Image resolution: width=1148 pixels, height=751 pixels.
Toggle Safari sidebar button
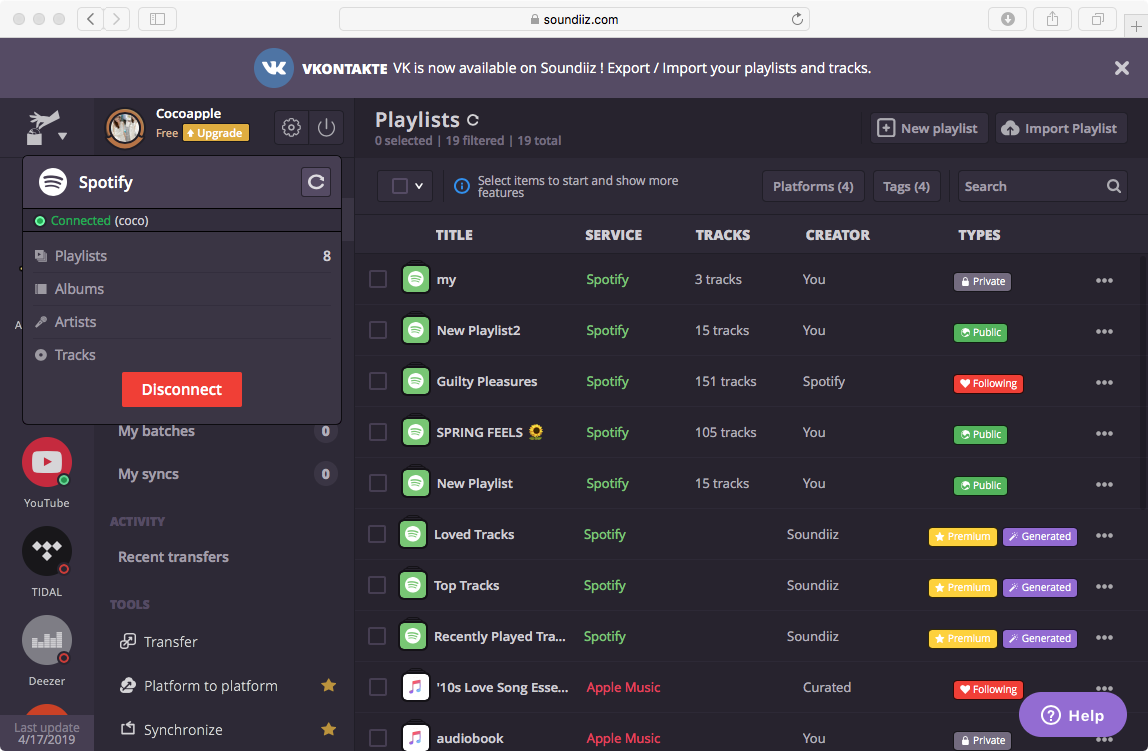click(157, 19)
